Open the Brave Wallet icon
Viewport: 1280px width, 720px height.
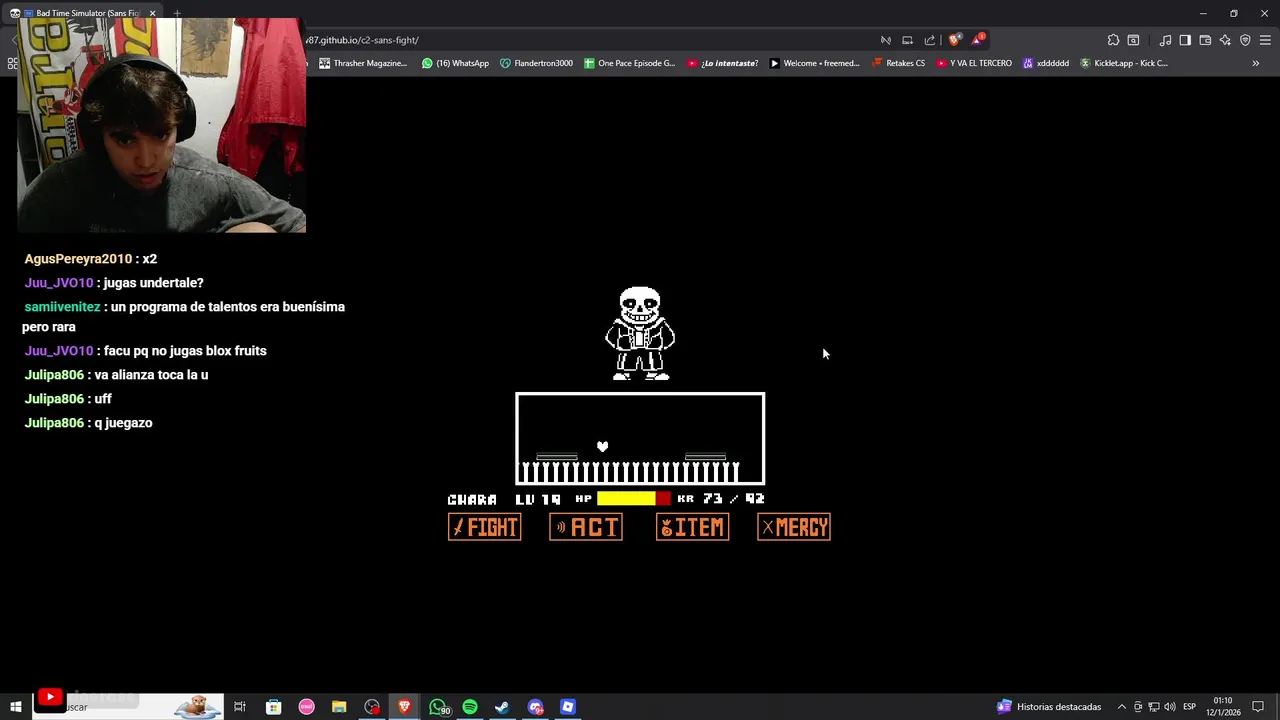[x=1205, y=40]
